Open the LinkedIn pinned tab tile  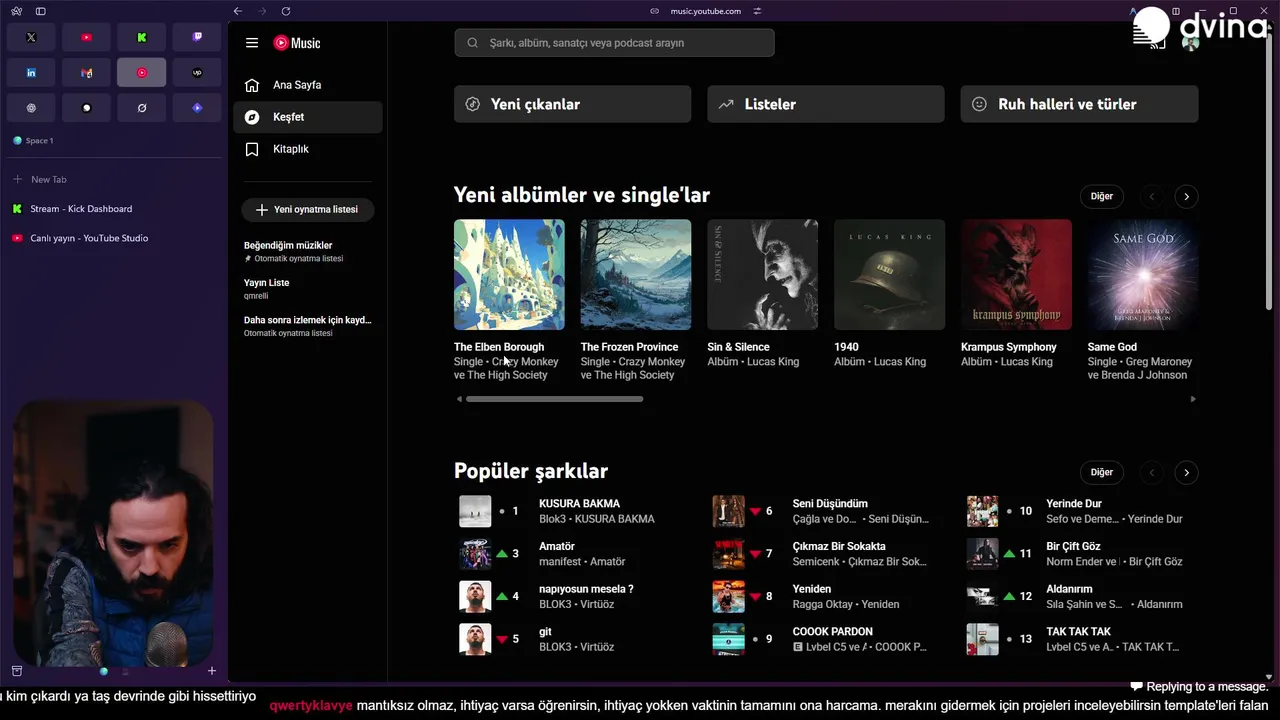[x=31, y=72]
